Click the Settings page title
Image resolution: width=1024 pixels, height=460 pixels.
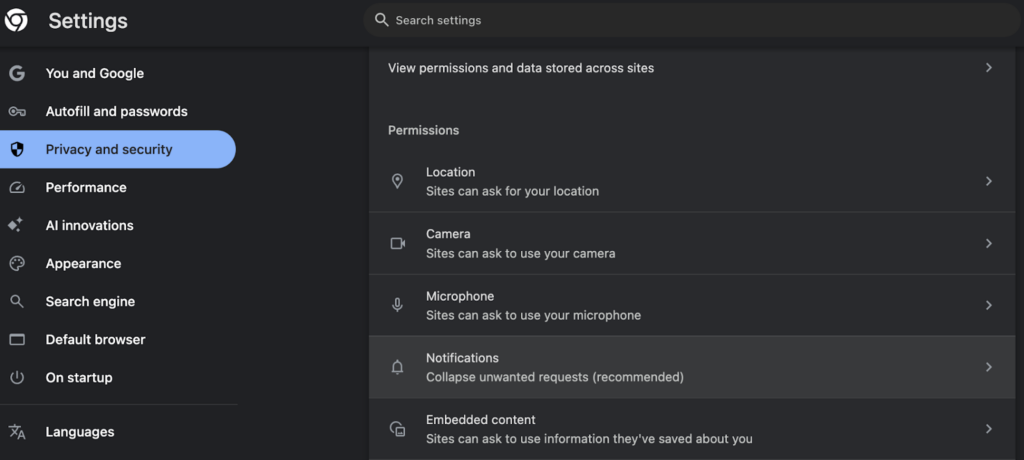click(88, 21)
